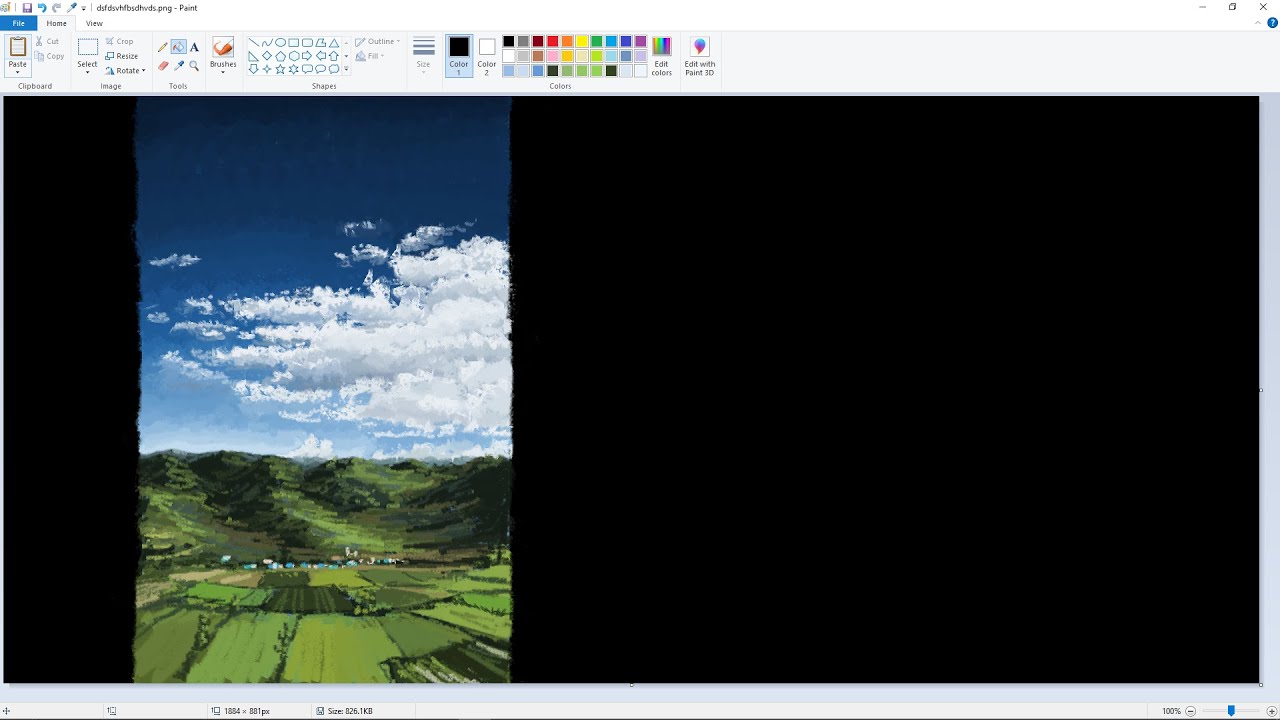Open Customize Quick Access Toolbar dropdown
The height and width of the screenshot is (720, 1280).
pyautogui.click(x=84, y=8)
